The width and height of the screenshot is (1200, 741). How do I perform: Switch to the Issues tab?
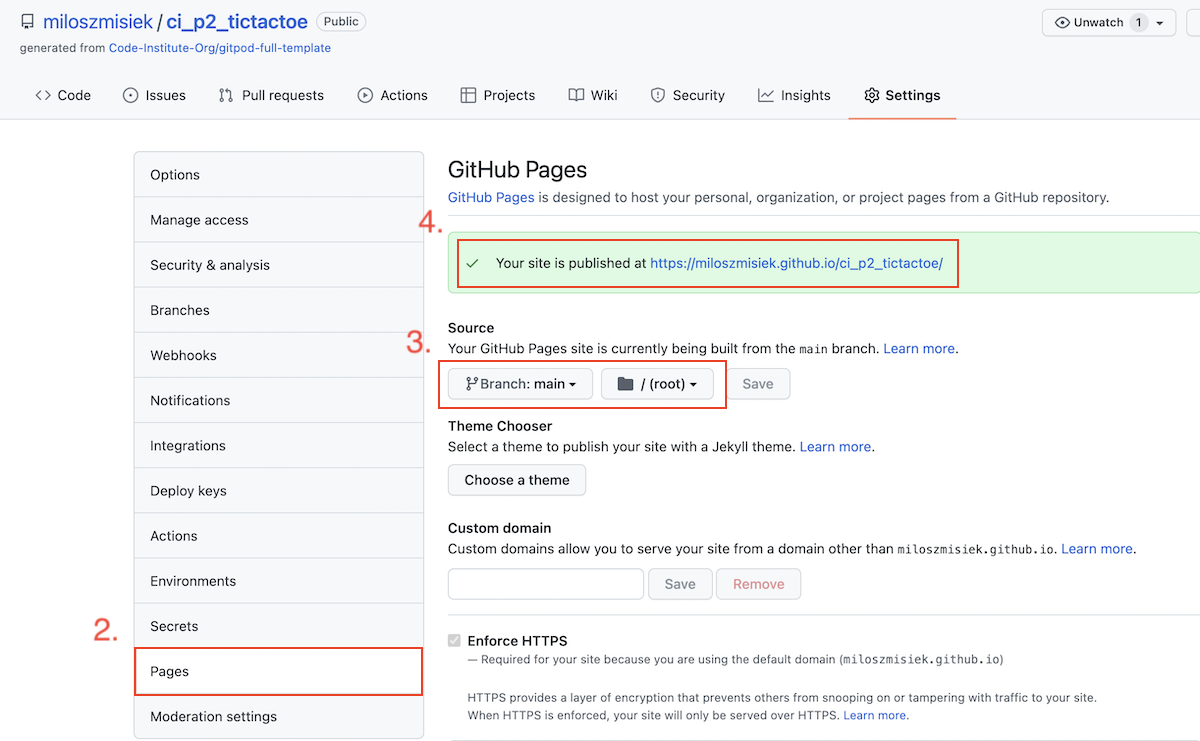pos(154,95)
